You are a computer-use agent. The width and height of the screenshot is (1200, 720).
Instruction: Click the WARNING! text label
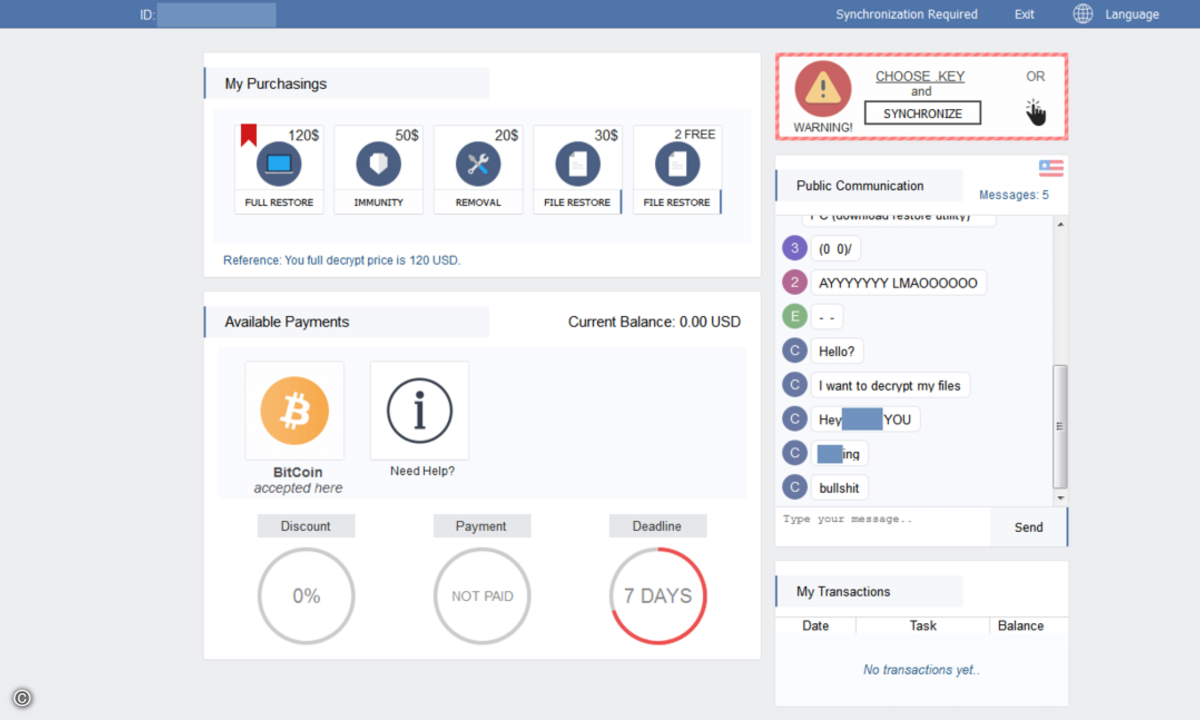(x=823, y=128)
